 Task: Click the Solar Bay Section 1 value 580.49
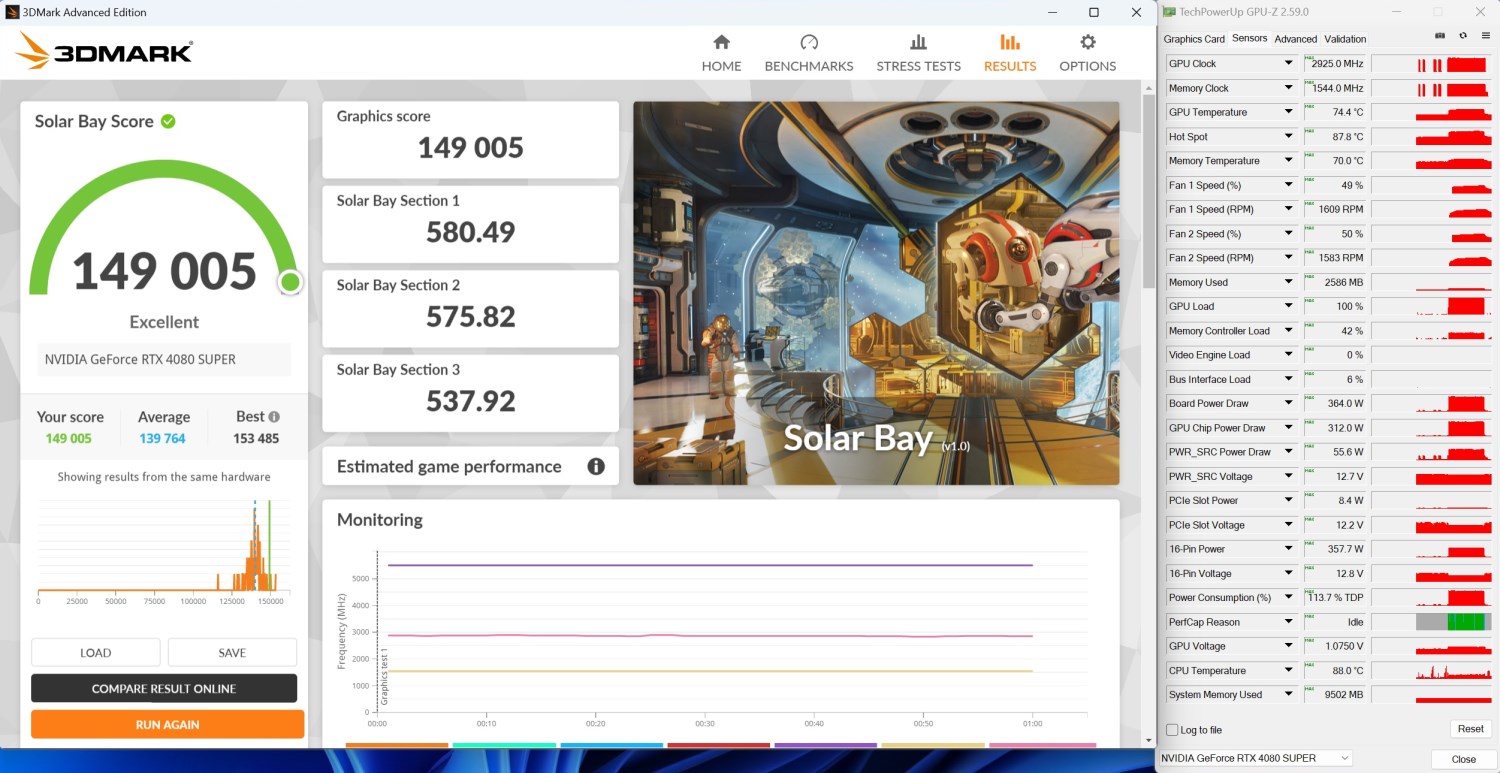pyautogui.click(x=470, y=232)
